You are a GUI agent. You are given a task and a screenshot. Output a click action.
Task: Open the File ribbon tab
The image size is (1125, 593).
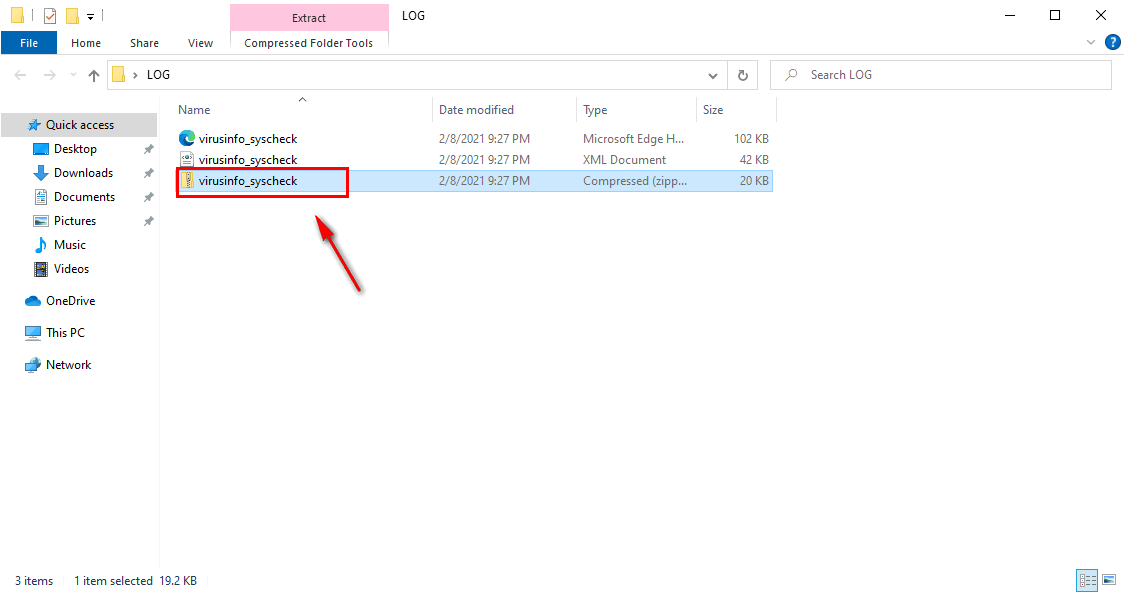click(29, 43)
